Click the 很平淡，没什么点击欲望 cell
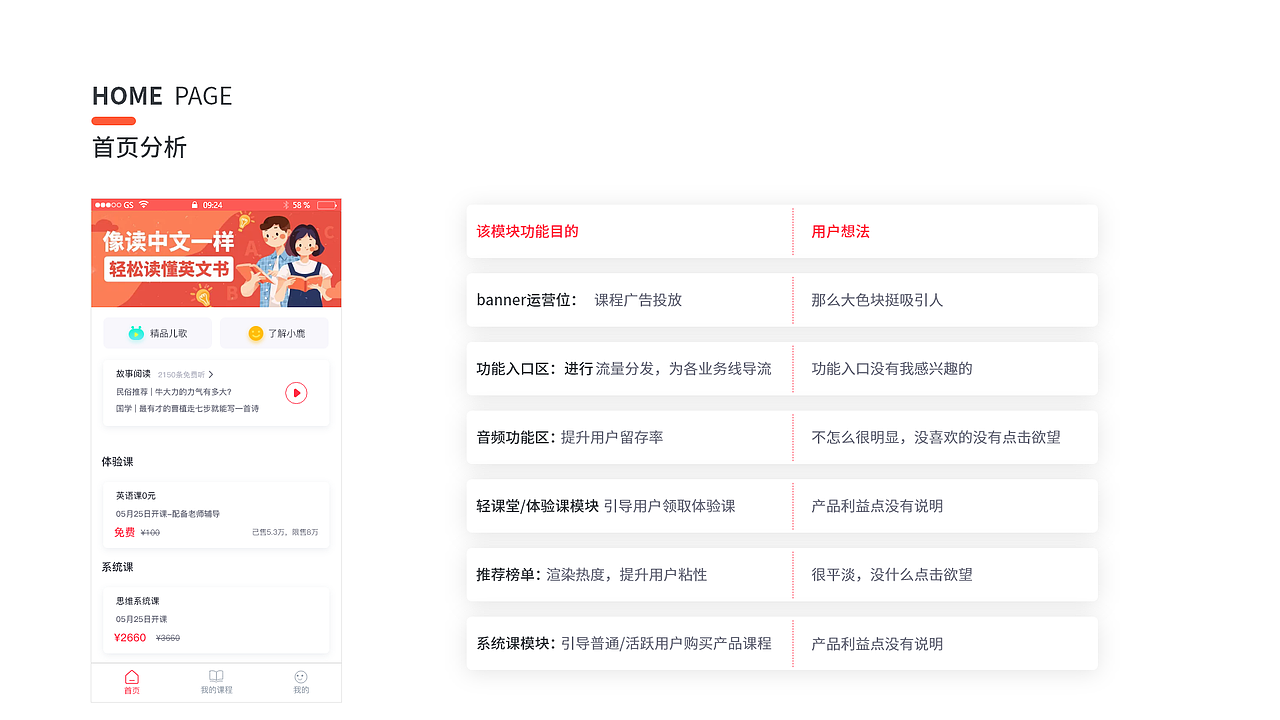The width and height of the screenshot is (1280, 720). pos(892,575)
